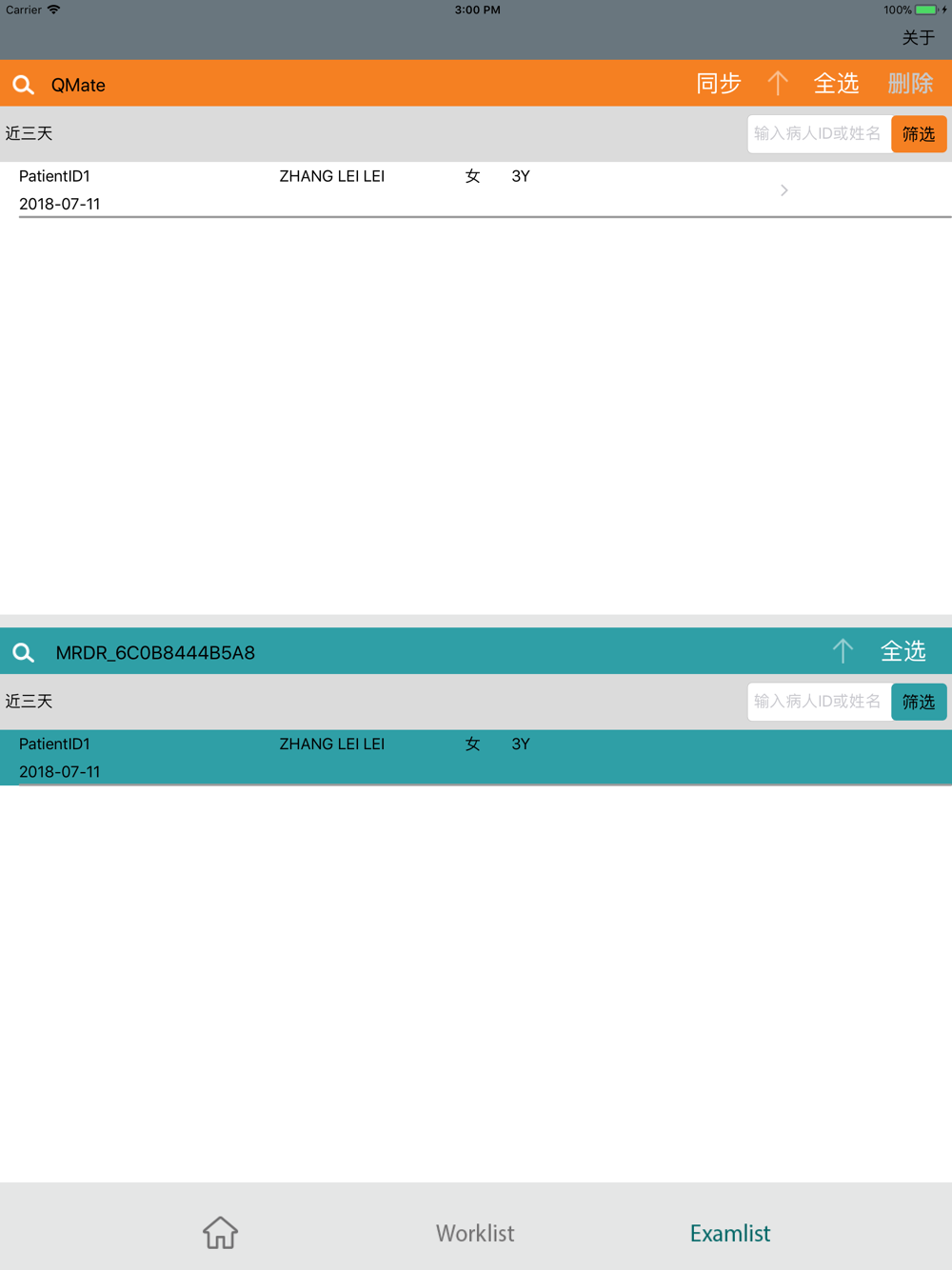Tap 同步 to sync exams
Viewport: 952px width, 1270px height.
[719, 84]
